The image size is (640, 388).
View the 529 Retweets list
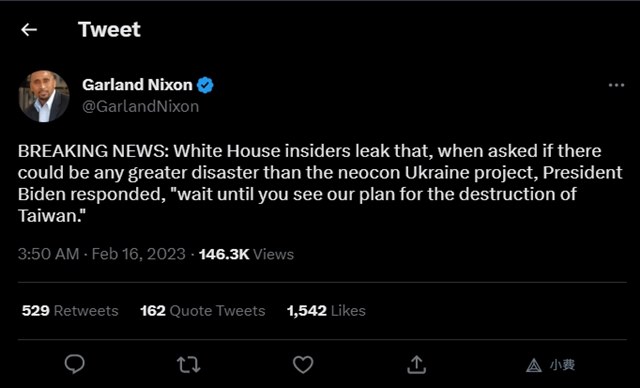(70, 311)
